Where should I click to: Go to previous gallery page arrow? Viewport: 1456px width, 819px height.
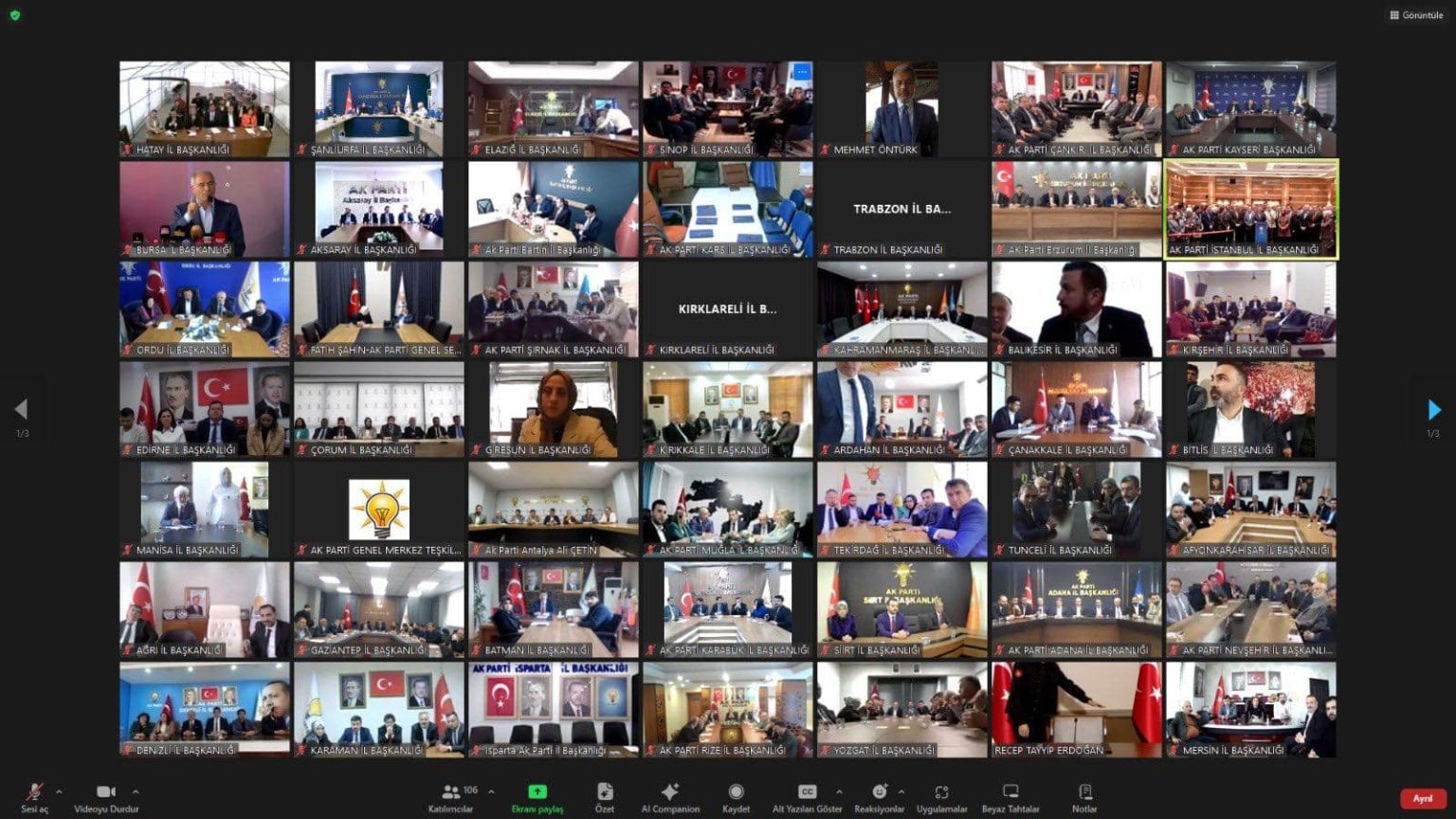coord(21,409)
